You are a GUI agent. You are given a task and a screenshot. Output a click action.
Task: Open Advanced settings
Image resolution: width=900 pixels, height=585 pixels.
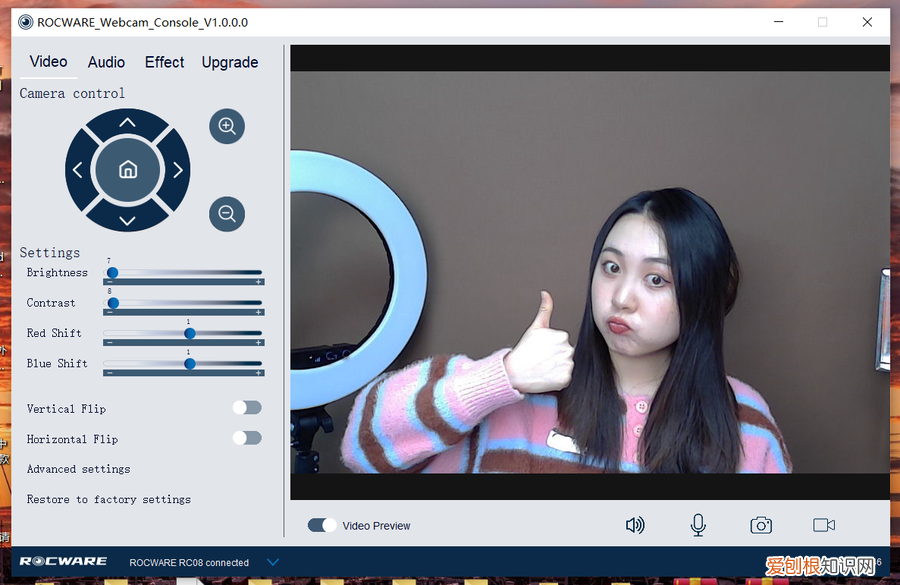(x=78, y=469)
